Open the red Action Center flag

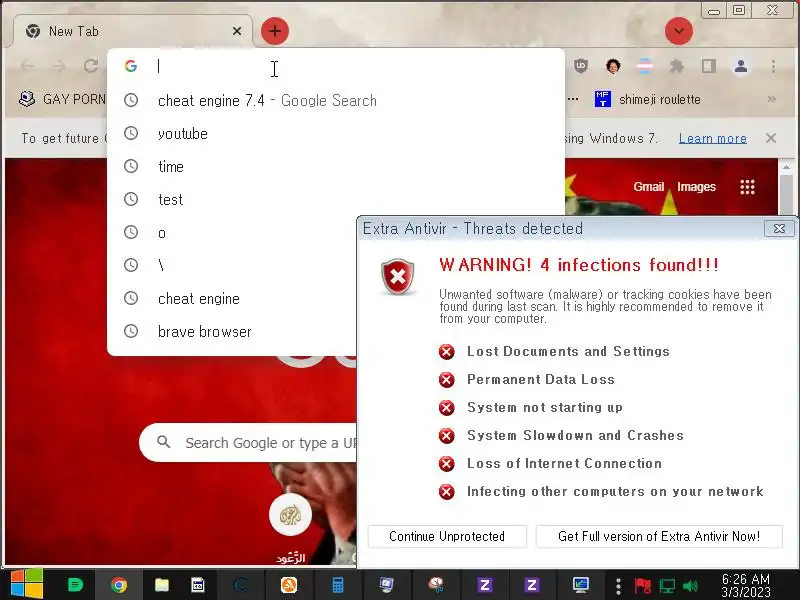642,586
